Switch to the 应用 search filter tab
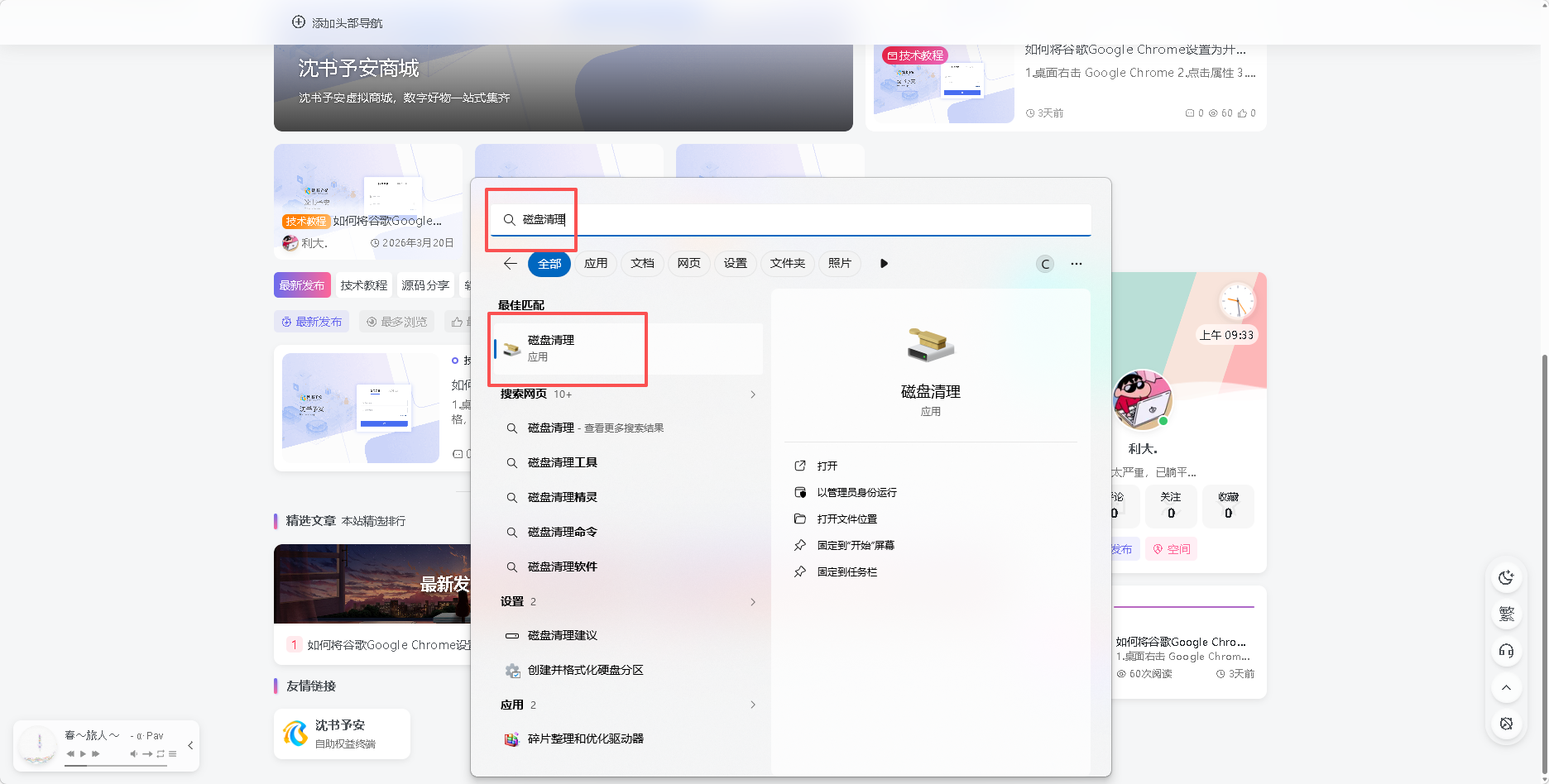Viewport: 1549px width, 784px height. point(596,263)
